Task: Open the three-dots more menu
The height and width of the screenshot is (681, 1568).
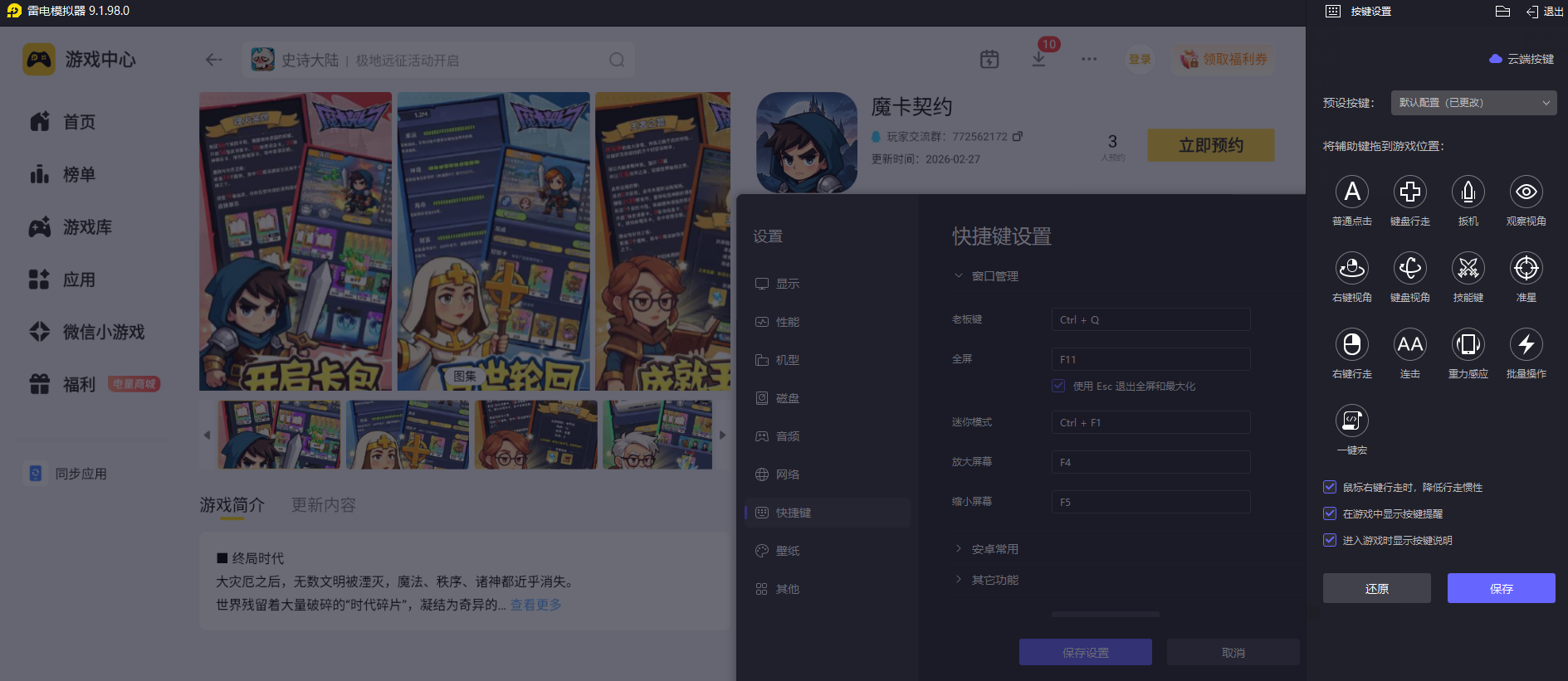Action: coord(1089,59)
